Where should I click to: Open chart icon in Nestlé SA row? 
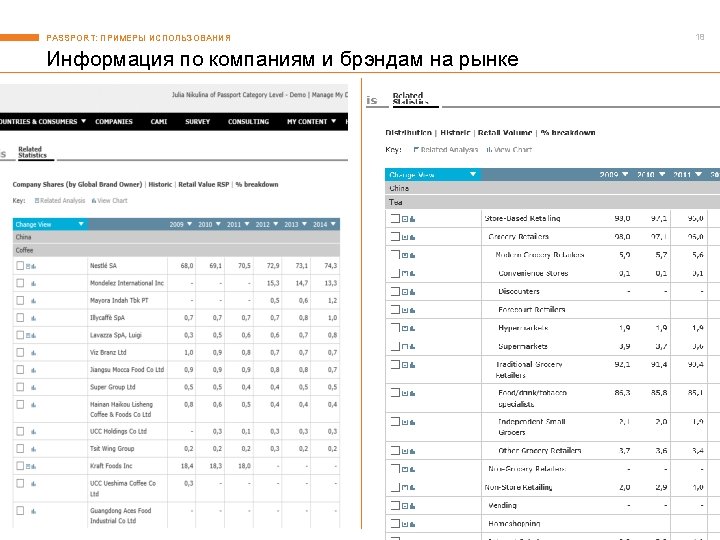coord(34,266)
